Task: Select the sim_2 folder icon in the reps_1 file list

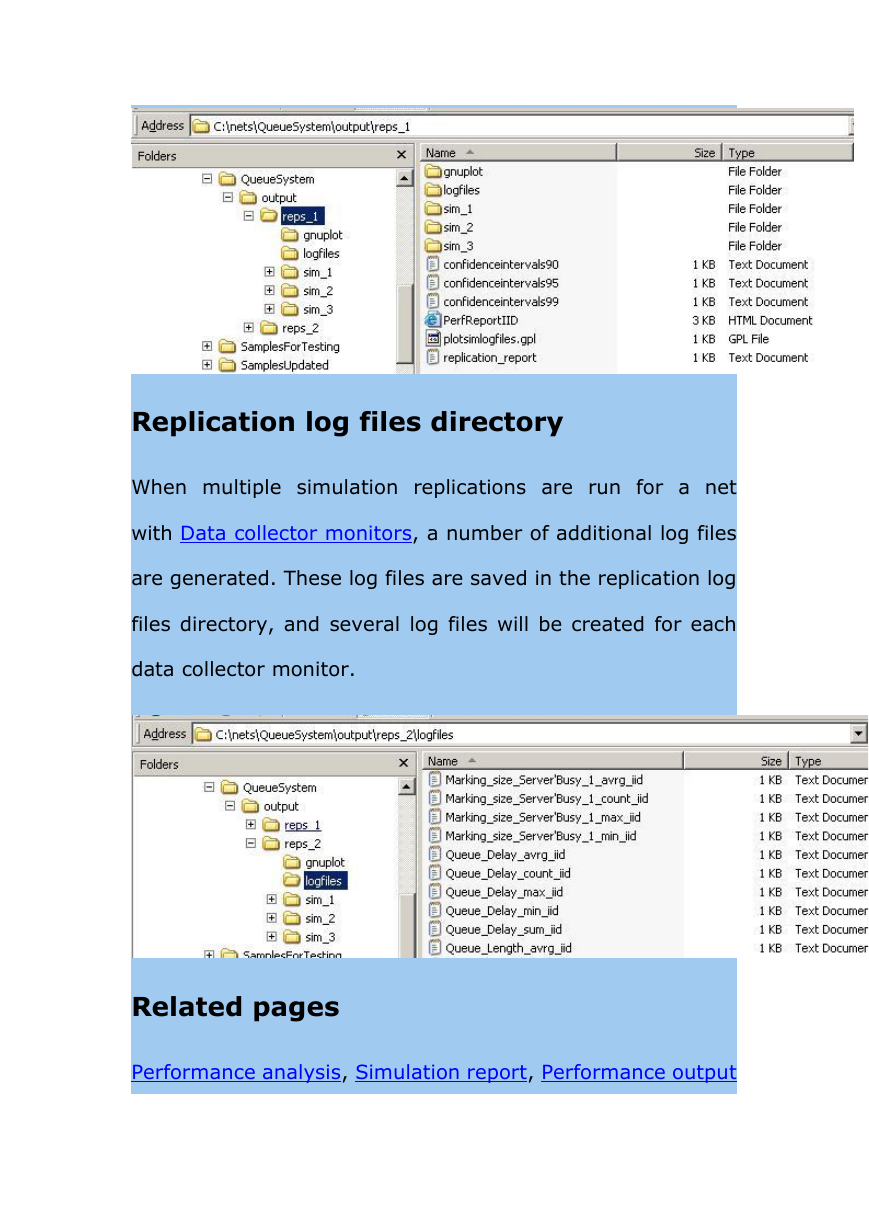Action: coord(433,228)
